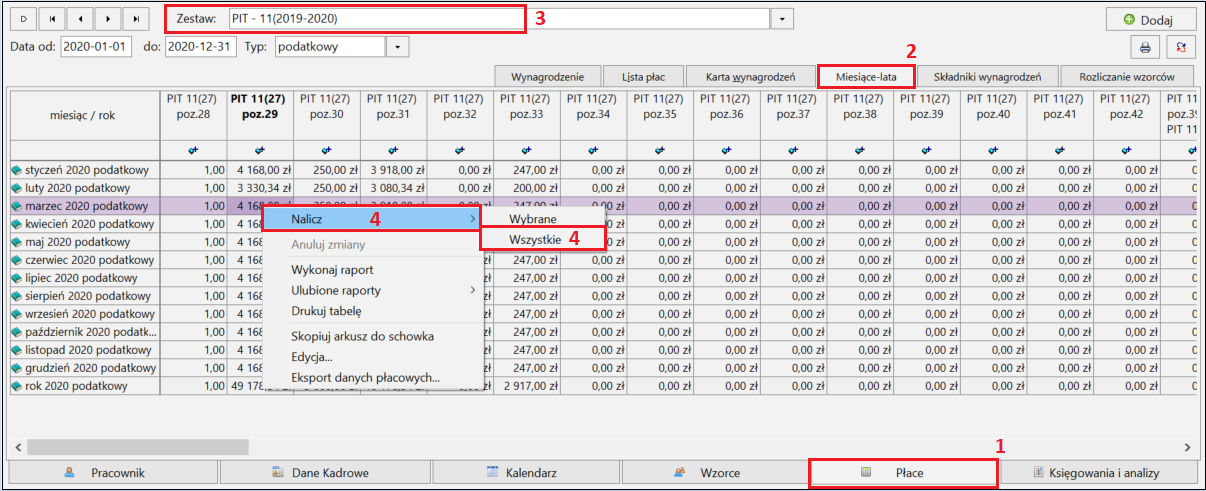Click the do date field 2020-12-31
Viewport: 1206px width, 491px height.
pos(201,46)
